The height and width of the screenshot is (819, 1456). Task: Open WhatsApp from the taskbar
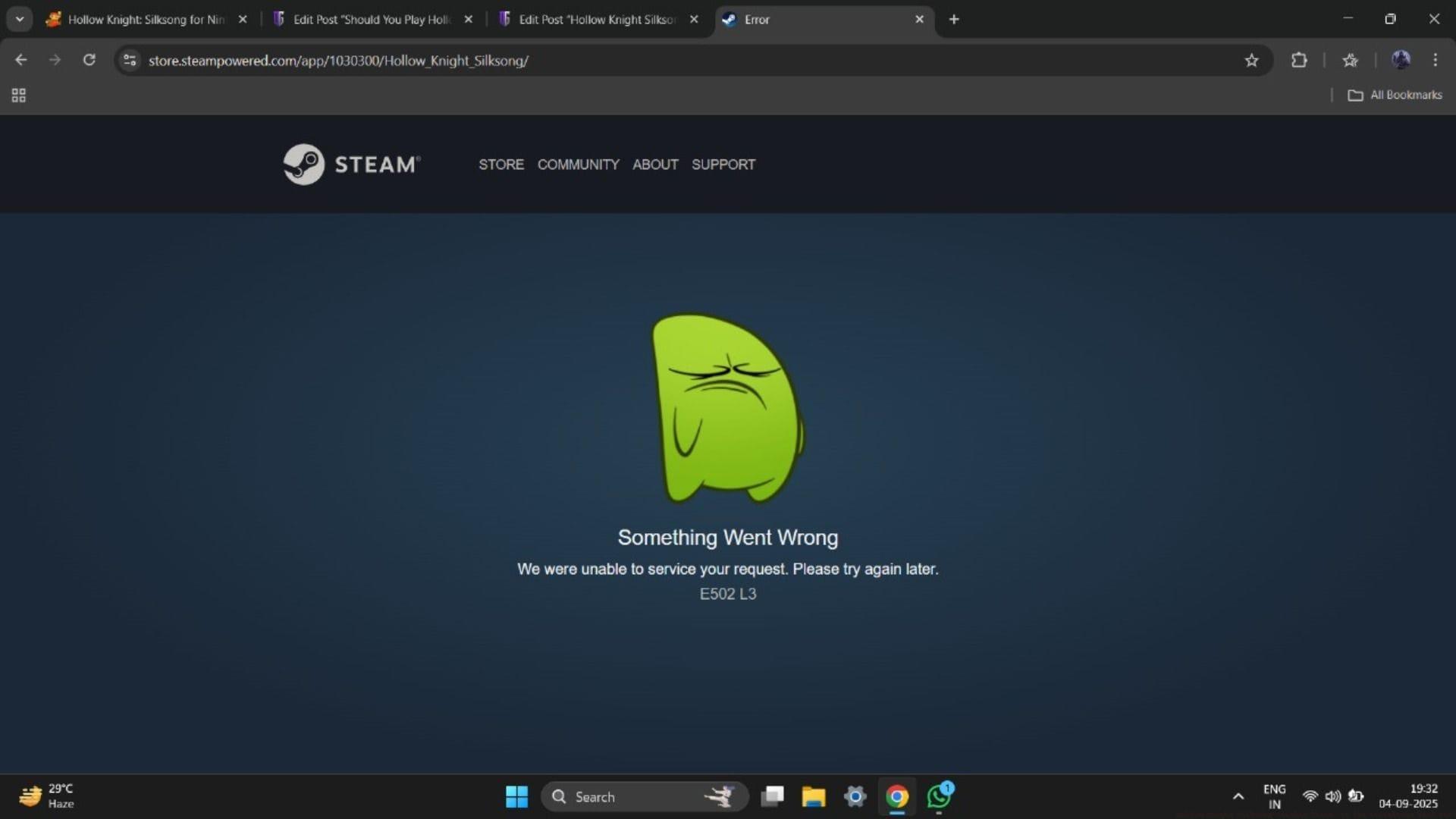coord(939,796)
